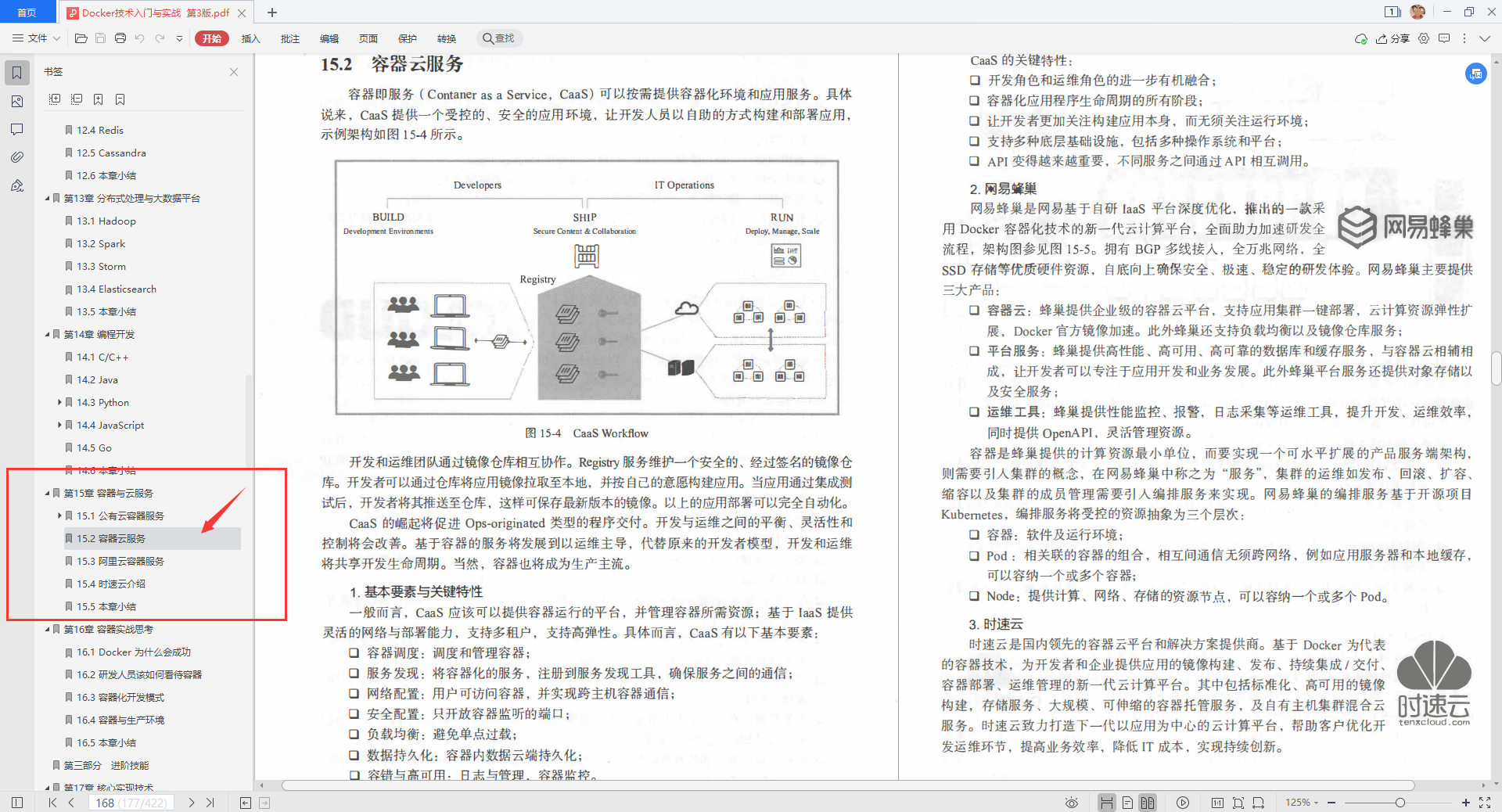Click the redo arrow
This screenshot has width=1502, height=812.
[160, 38]
